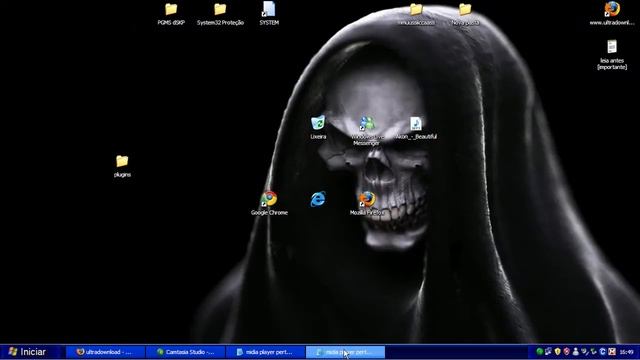This screenshot has height=360, width=640.
Task: Select the Lixeira recycle bin
Action: 318,127
